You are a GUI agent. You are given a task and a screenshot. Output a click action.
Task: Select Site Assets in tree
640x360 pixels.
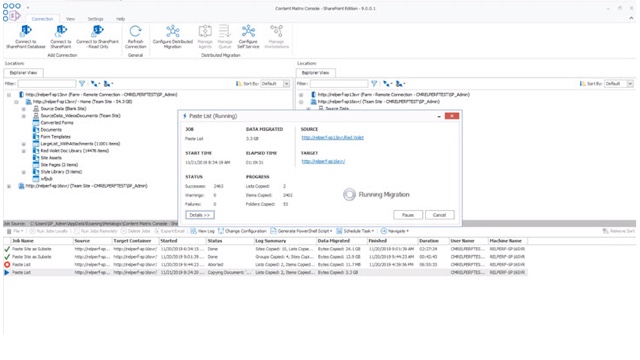click(x=51, y=158)
